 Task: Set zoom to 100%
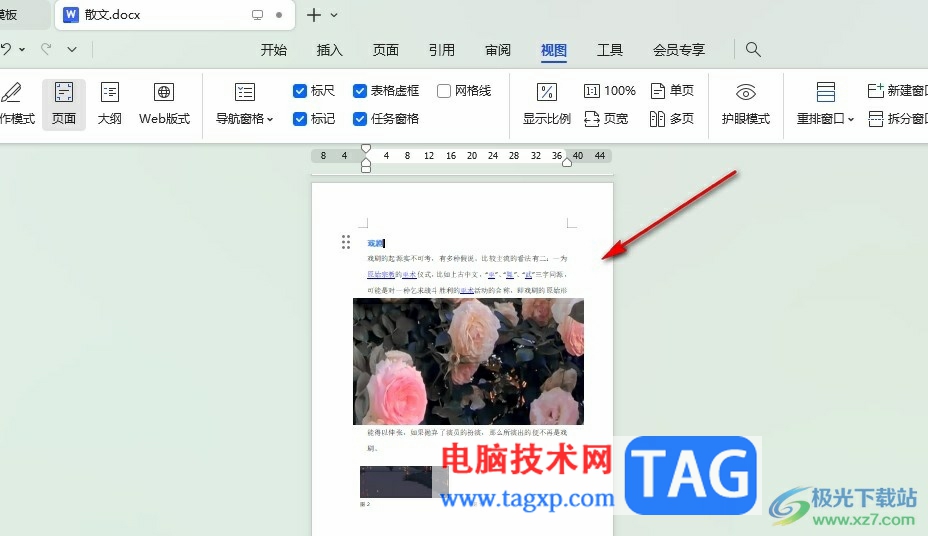610,91
